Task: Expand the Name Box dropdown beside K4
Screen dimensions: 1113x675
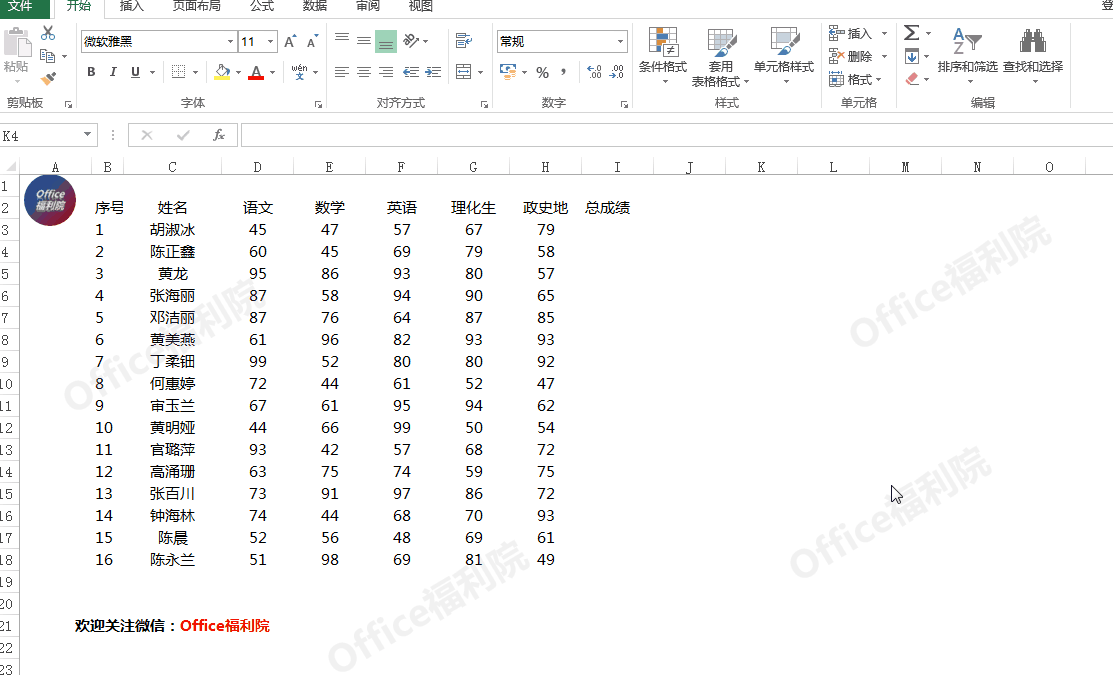Action: point(87,135)
